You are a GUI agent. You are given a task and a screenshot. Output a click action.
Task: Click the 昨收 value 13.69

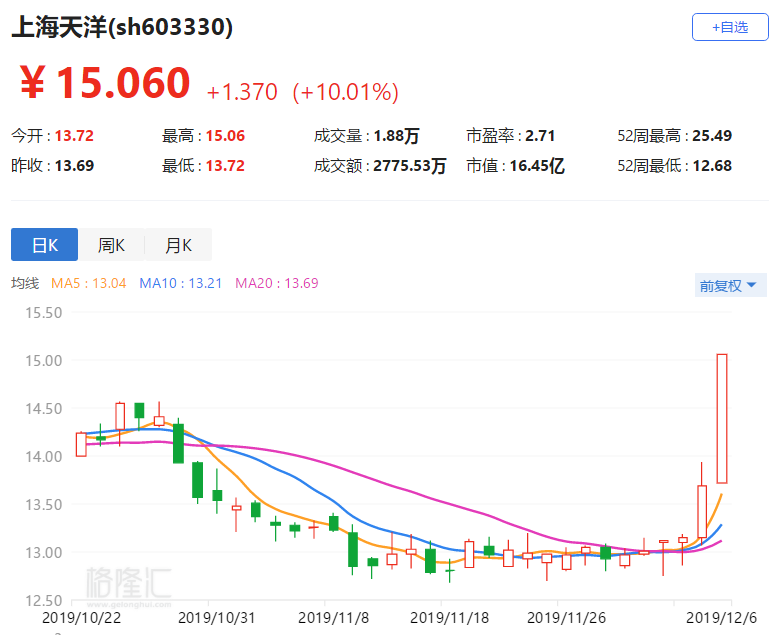pos(74,165)
